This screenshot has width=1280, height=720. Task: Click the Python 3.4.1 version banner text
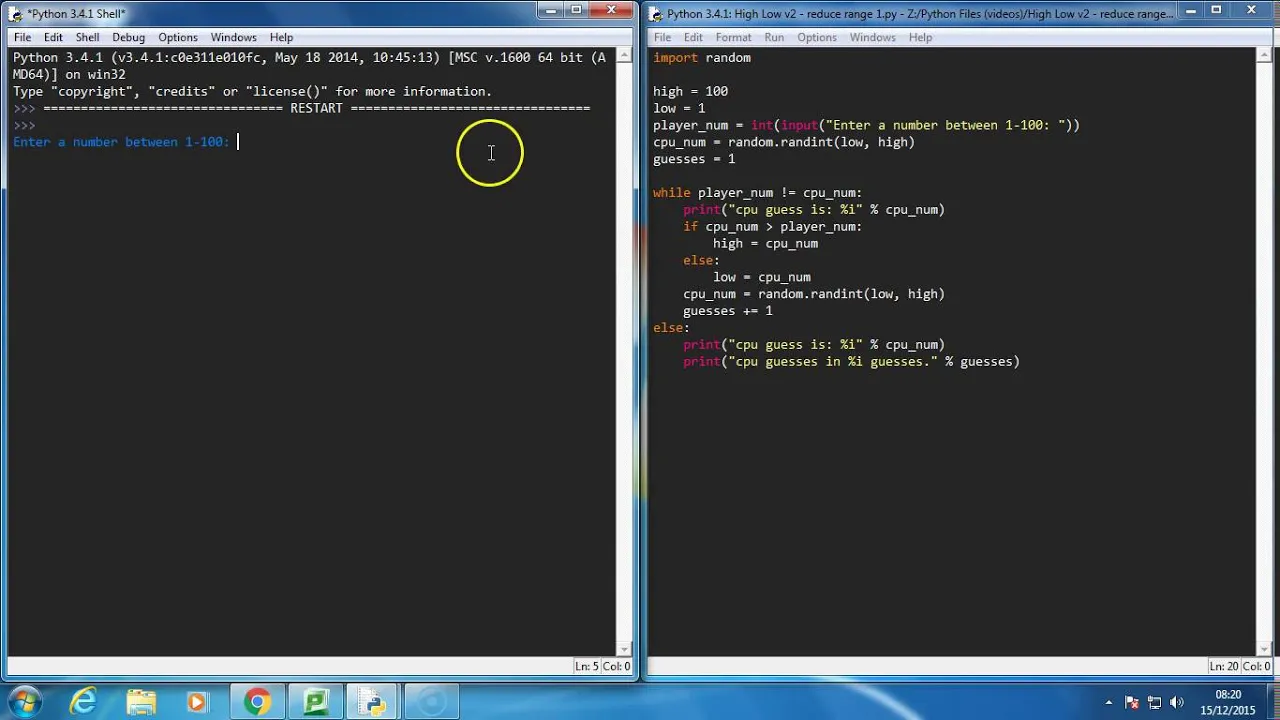[309, 66]
